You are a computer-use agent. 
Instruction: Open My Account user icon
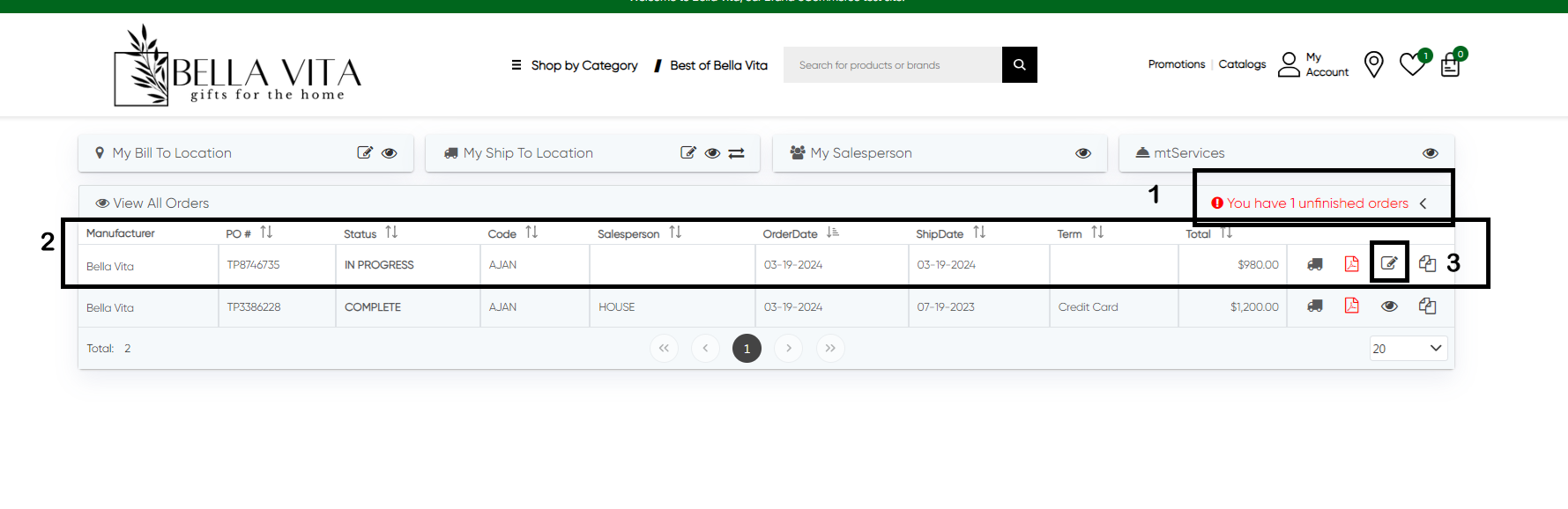click(x=1289, y=64)
